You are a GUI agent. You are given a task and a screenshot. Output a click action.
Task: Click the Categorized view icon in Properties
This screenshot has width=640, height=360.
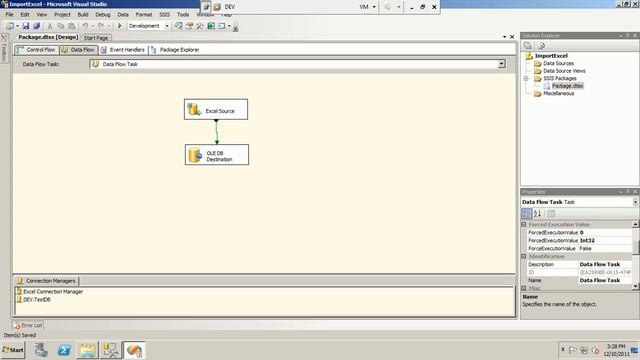[x=527, y=213]
